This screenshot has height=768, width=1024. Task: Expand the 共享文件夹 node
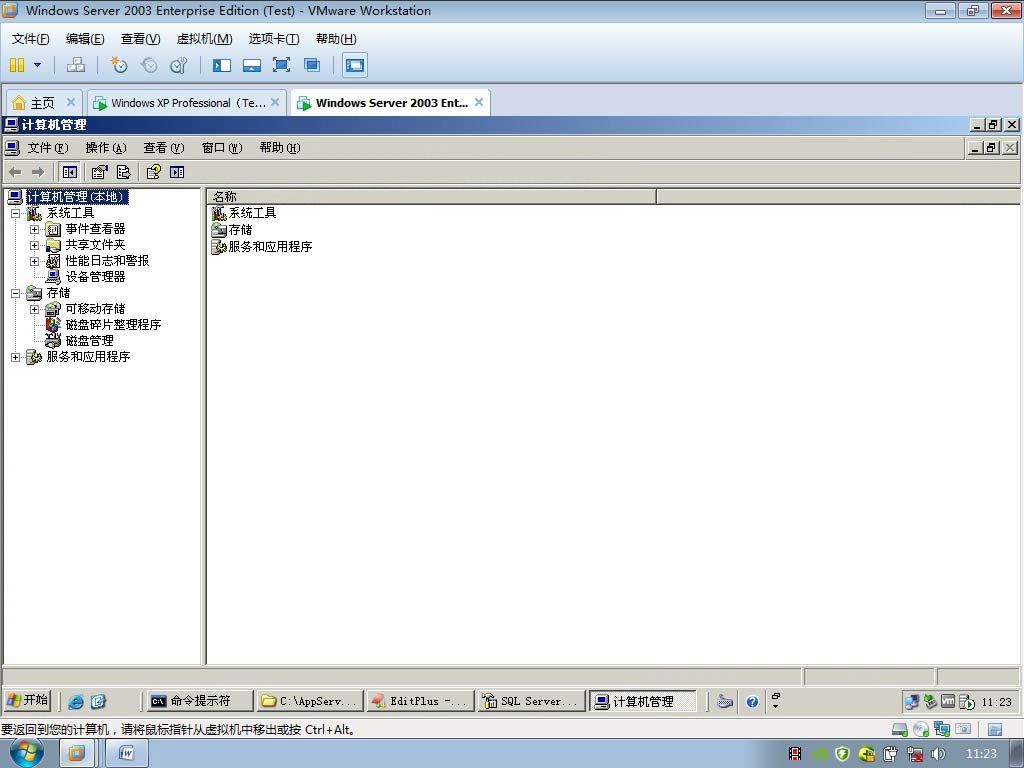point(34,245)
